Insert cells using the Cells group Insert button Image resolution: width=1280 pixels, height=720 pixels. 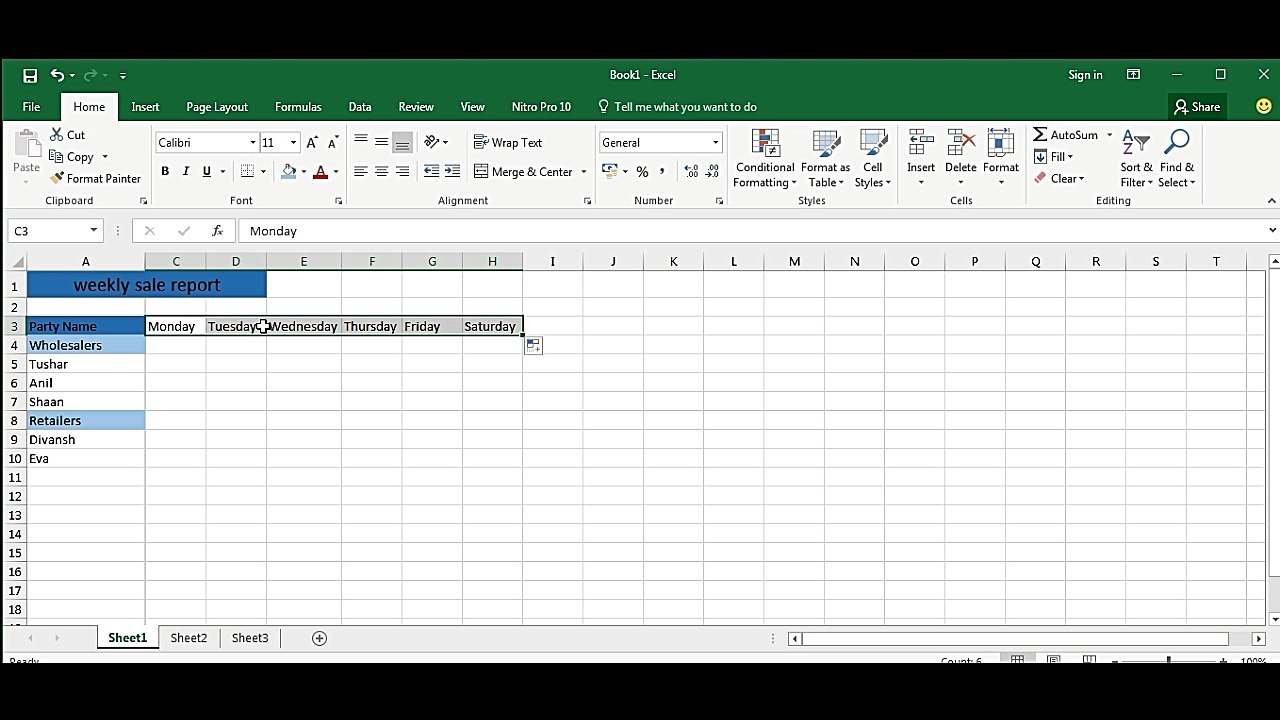click(921, 158)
